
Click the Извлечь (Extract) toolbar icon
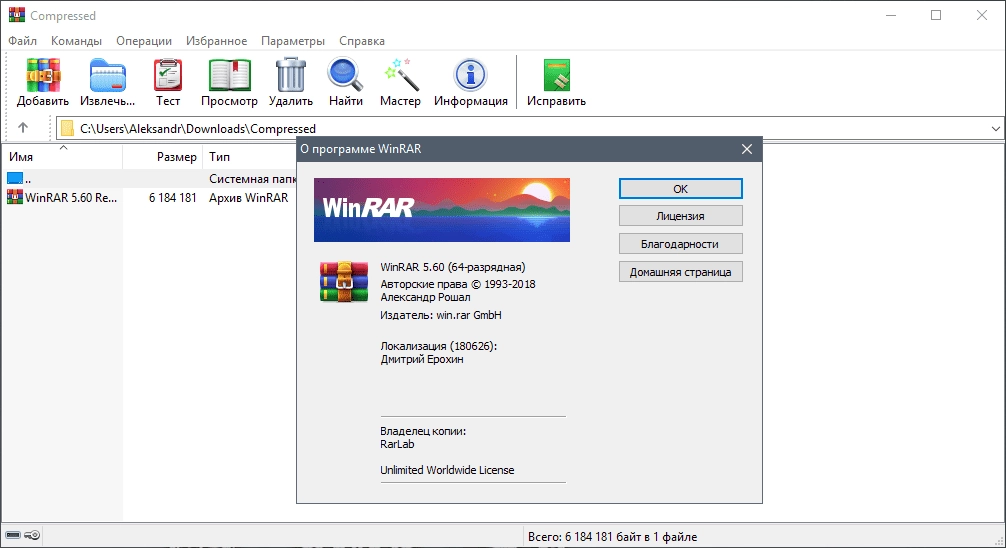[x=107, y=76]
